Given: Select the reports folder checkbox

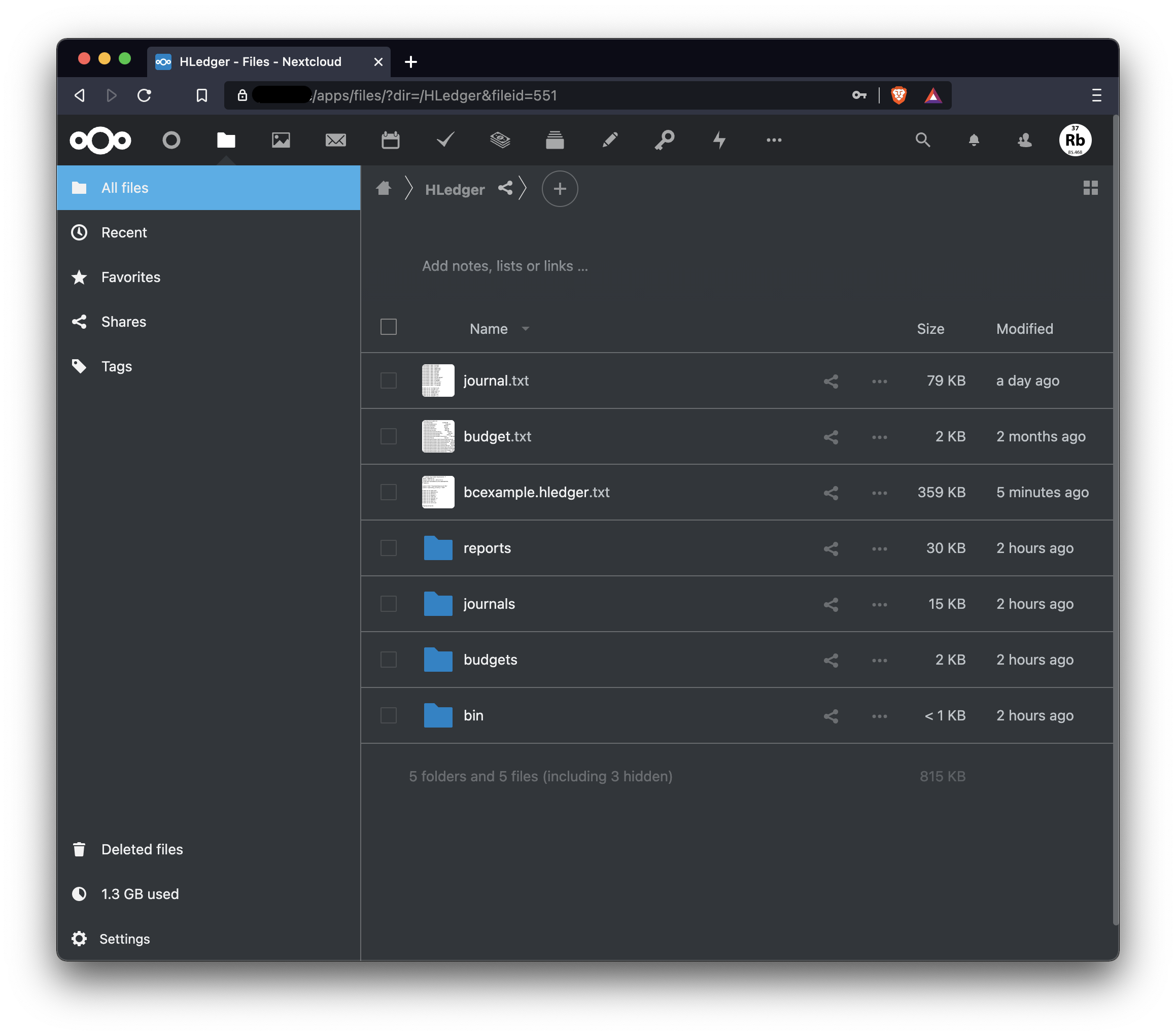Looking at the screenshot, I should click(388, 548).
